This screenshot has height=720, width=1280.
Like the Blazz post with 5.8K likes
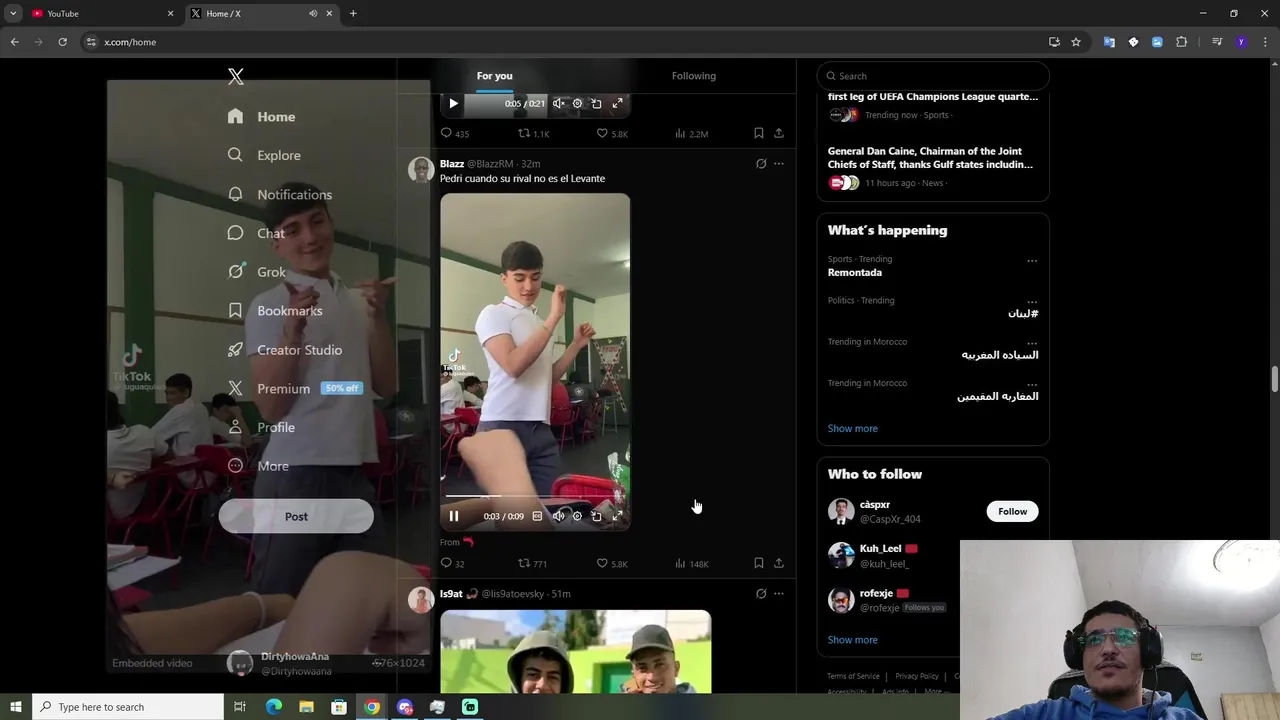612,563
